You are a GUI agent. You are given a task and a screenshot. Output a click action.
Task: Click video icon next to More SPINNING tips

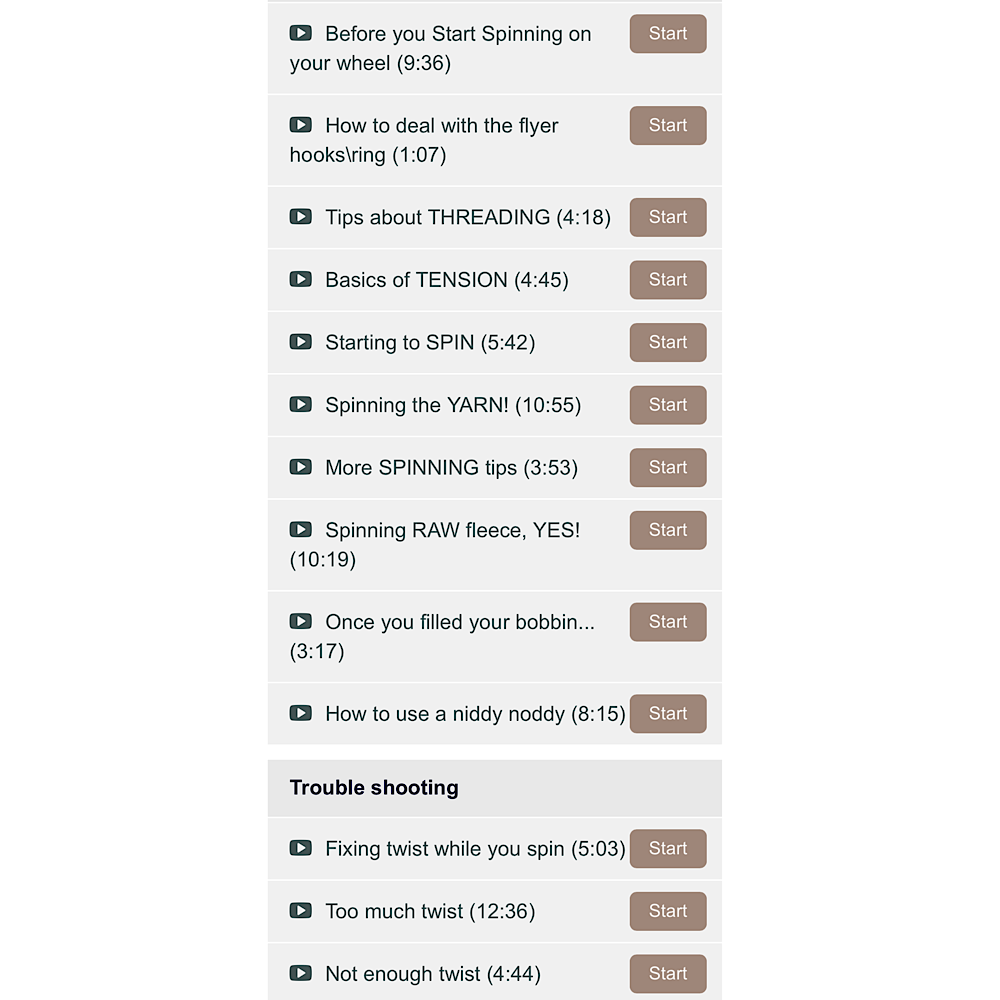coord(300,467)
